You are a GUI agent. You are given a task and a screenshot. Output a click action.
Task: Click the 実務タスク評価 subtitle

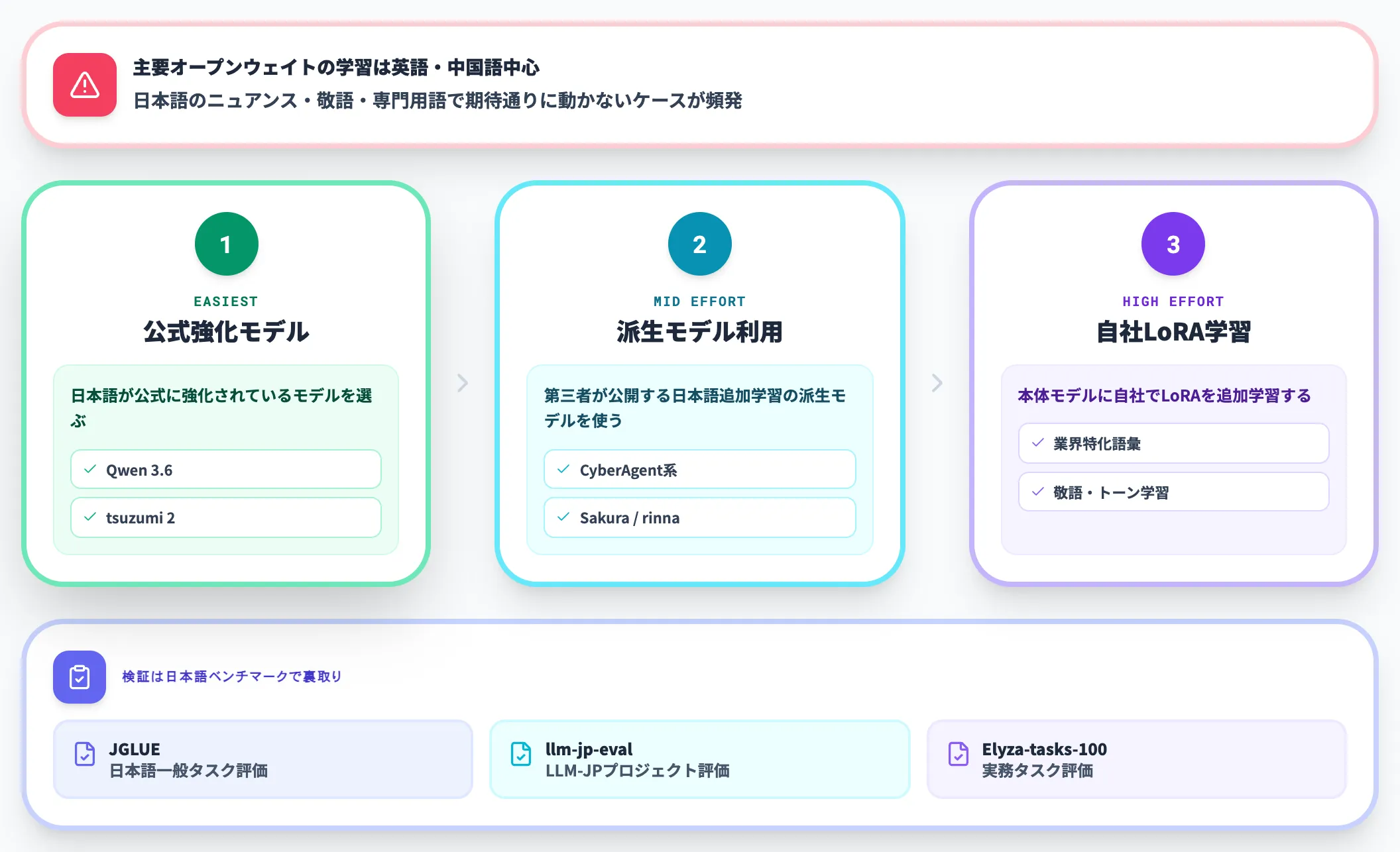pyautogui.click(x=1037, y=771)
